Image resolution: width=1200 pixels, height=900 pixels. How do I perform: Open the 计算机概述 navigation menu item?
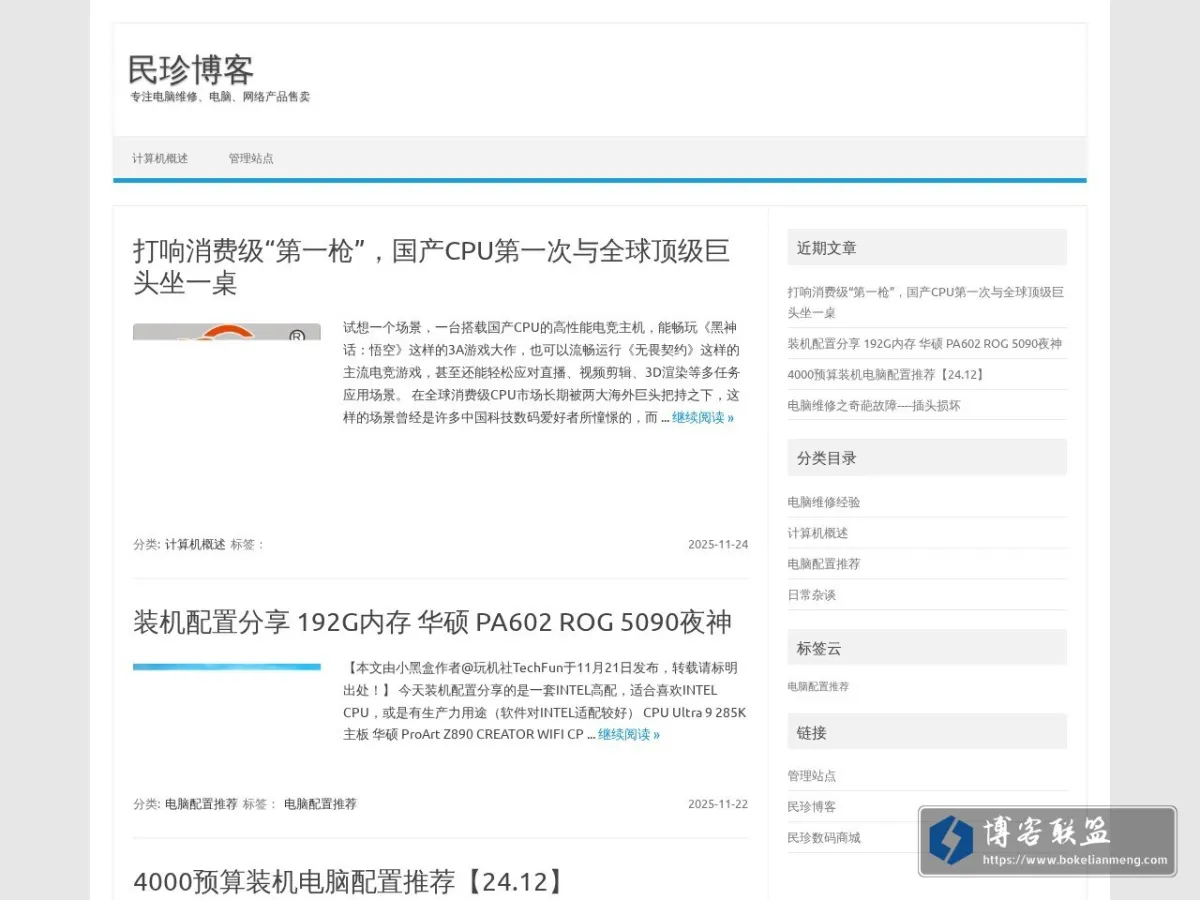click(x=160, y=158)
